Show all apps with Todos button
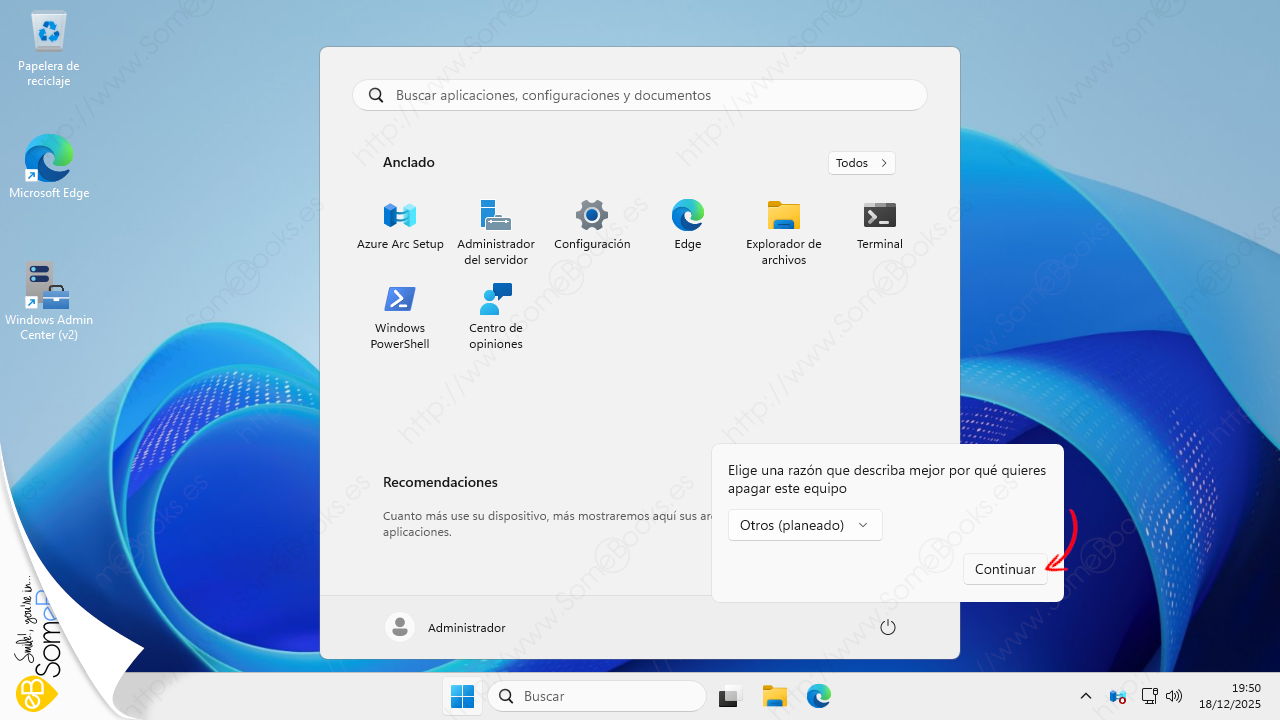Viewport: 1280px width, 720px height. (861, 163)
